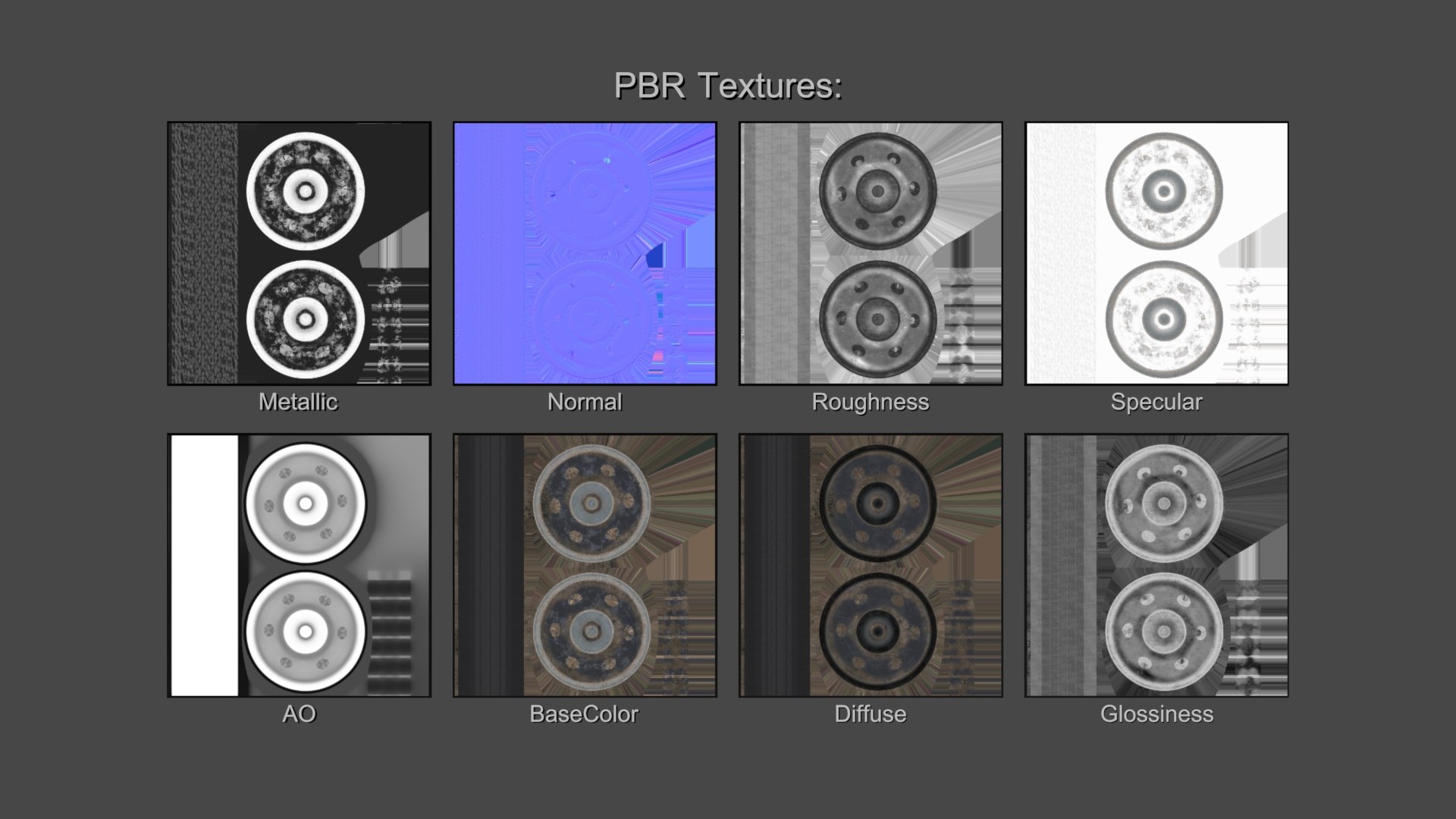Click the 'Roughness' caption label
Screen dimensions: 1456x819
[x=871, y=402]
